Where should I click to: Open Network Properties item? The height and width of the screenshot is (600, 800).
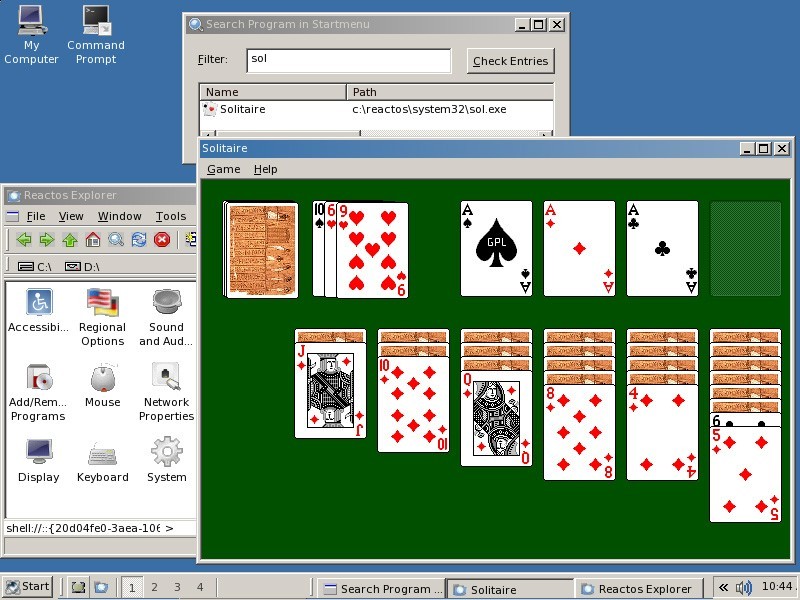pyautogui.click(x=166, y=393)
